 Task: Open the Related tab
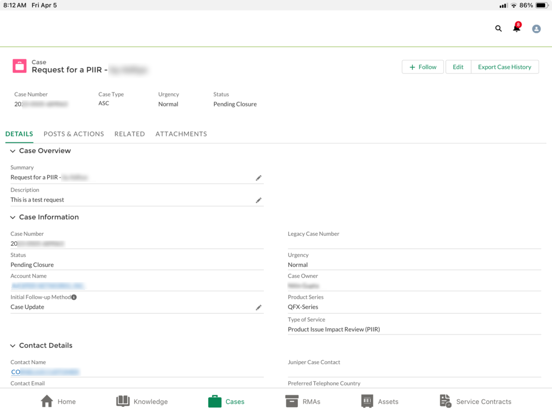coord(130,134)
